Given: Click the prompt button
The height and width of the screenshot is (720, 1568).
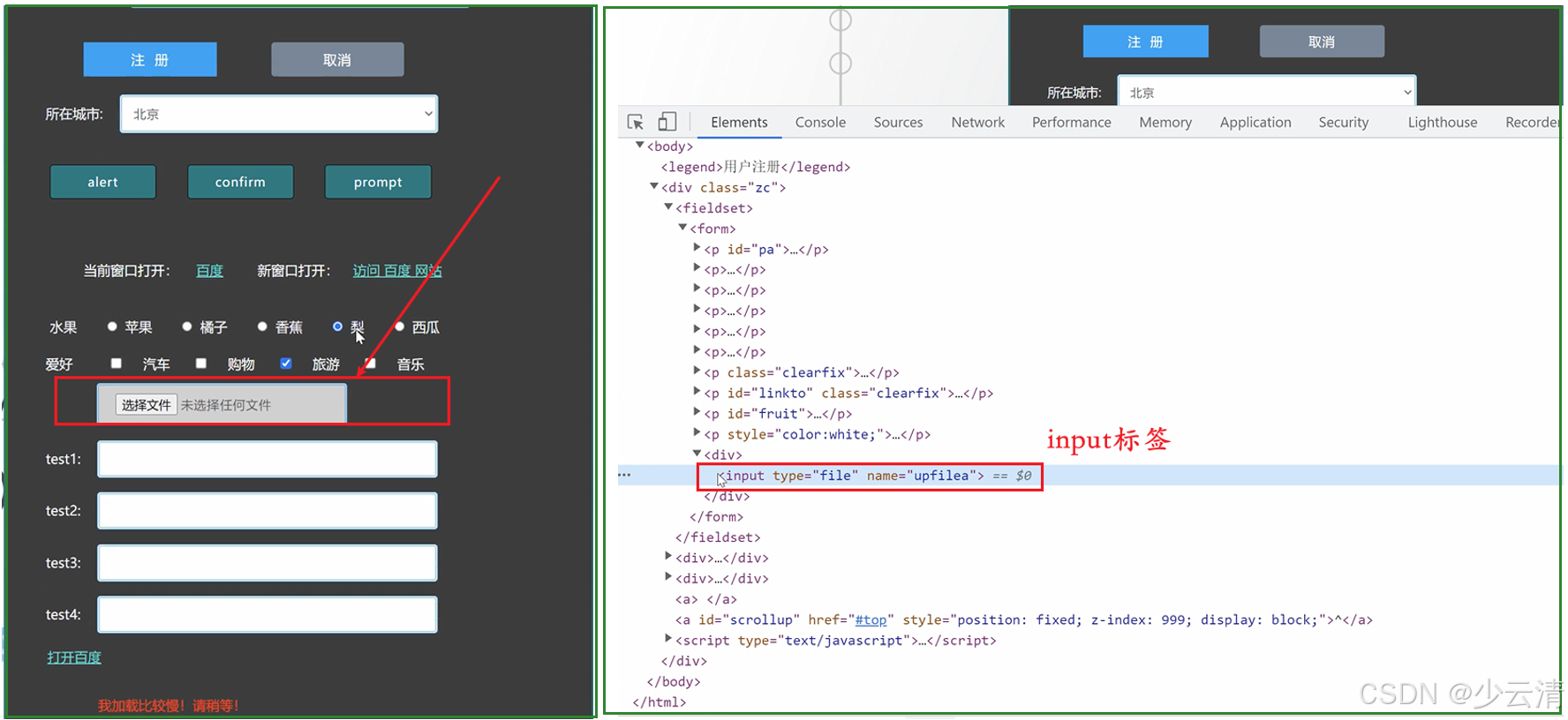Looking at the screenshot, I should tap(378, 182).
